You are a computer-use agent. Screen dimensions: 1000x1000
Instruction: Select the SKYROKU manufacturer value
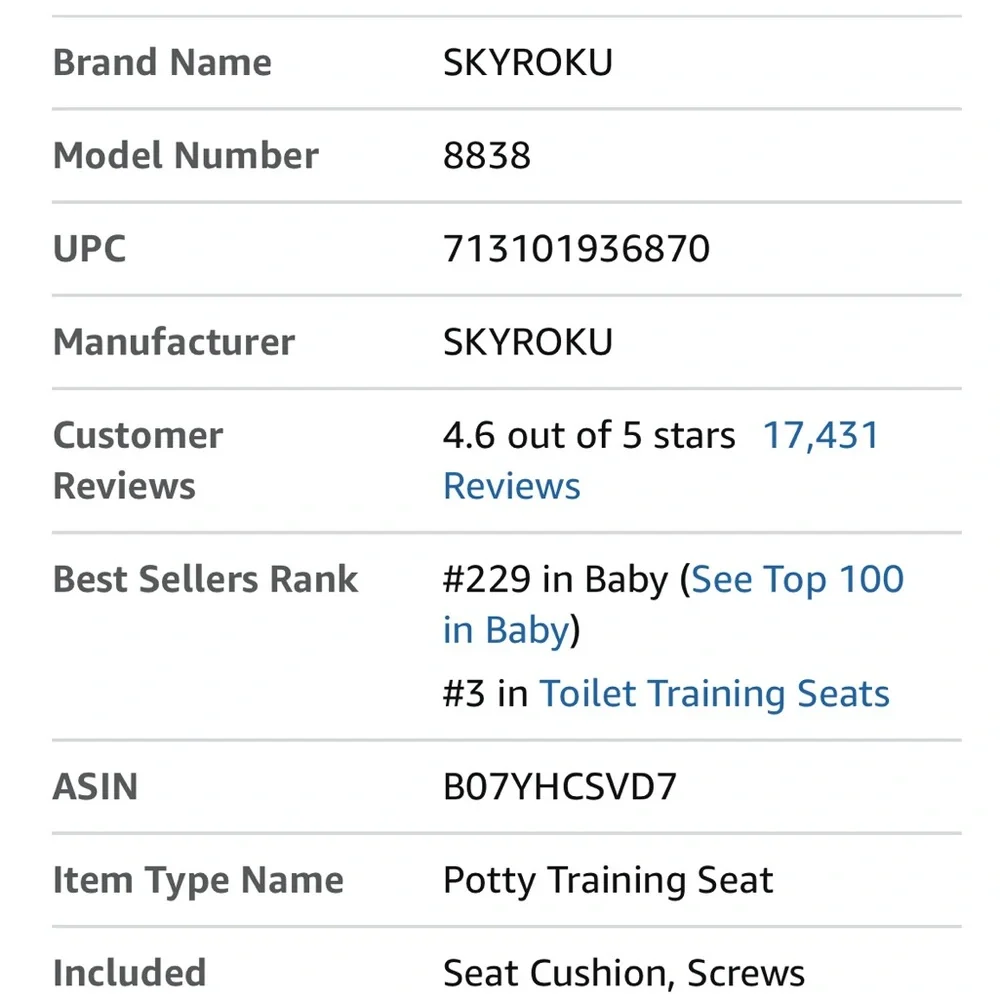[527, 342]
